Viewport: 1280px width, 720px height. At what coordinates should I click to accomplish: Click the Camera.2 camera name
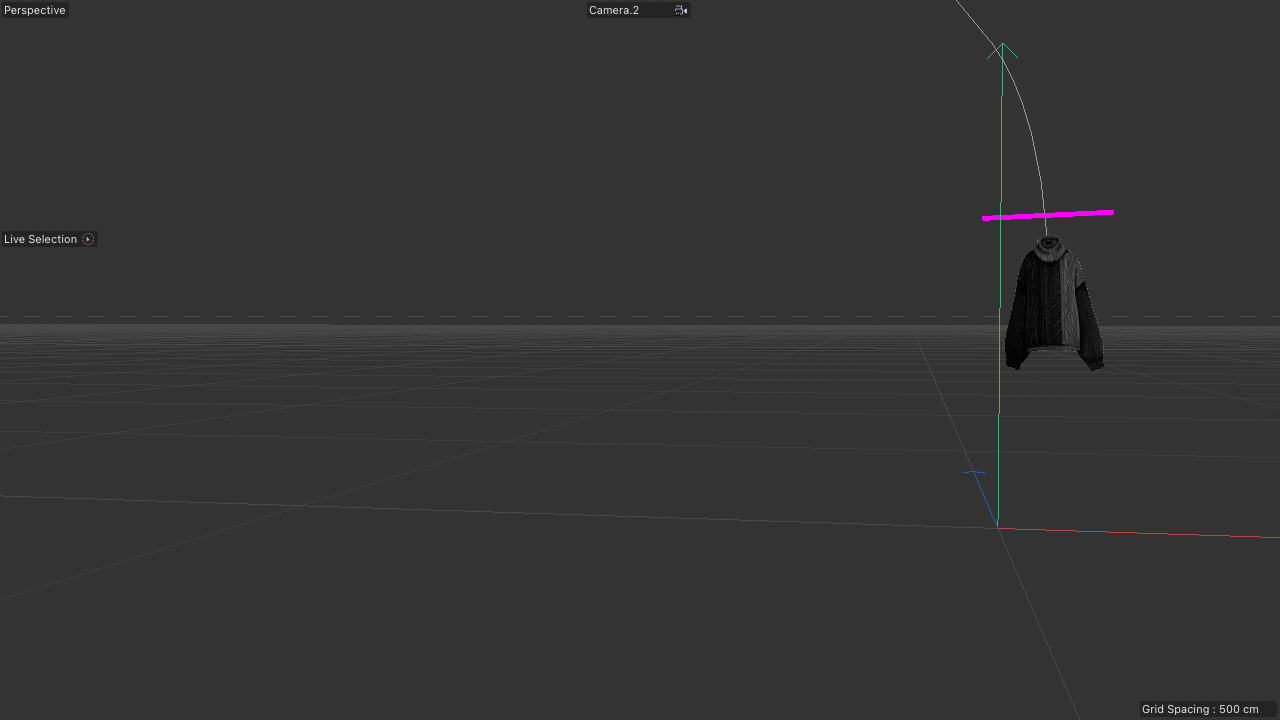pyautogui.click(x=614, y=10)
